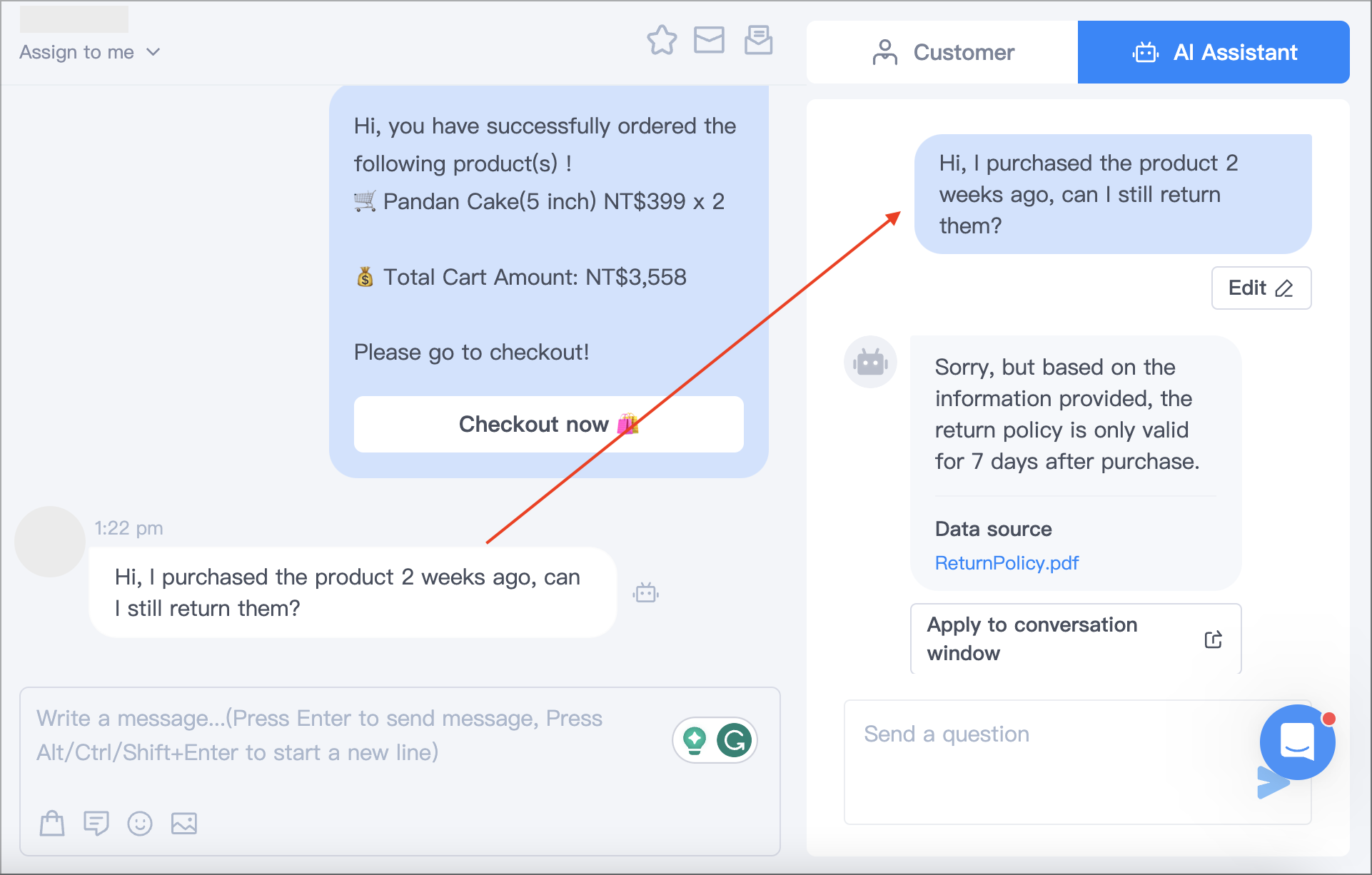Viewport: 1372px width, 875px height.
Task: Open the saved replies chat icon
Action: [x=96, y=823]
